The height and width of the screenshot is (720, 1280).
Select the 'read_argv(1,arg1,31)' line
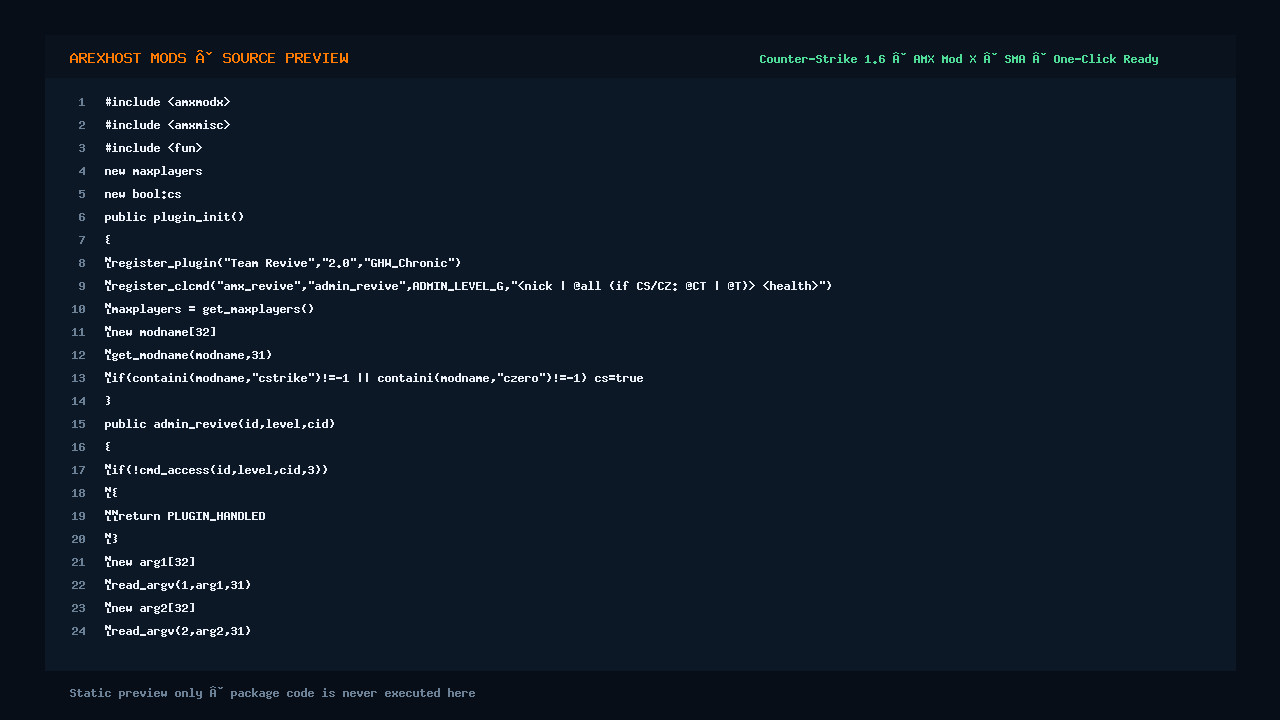click(x=178, y=585)
